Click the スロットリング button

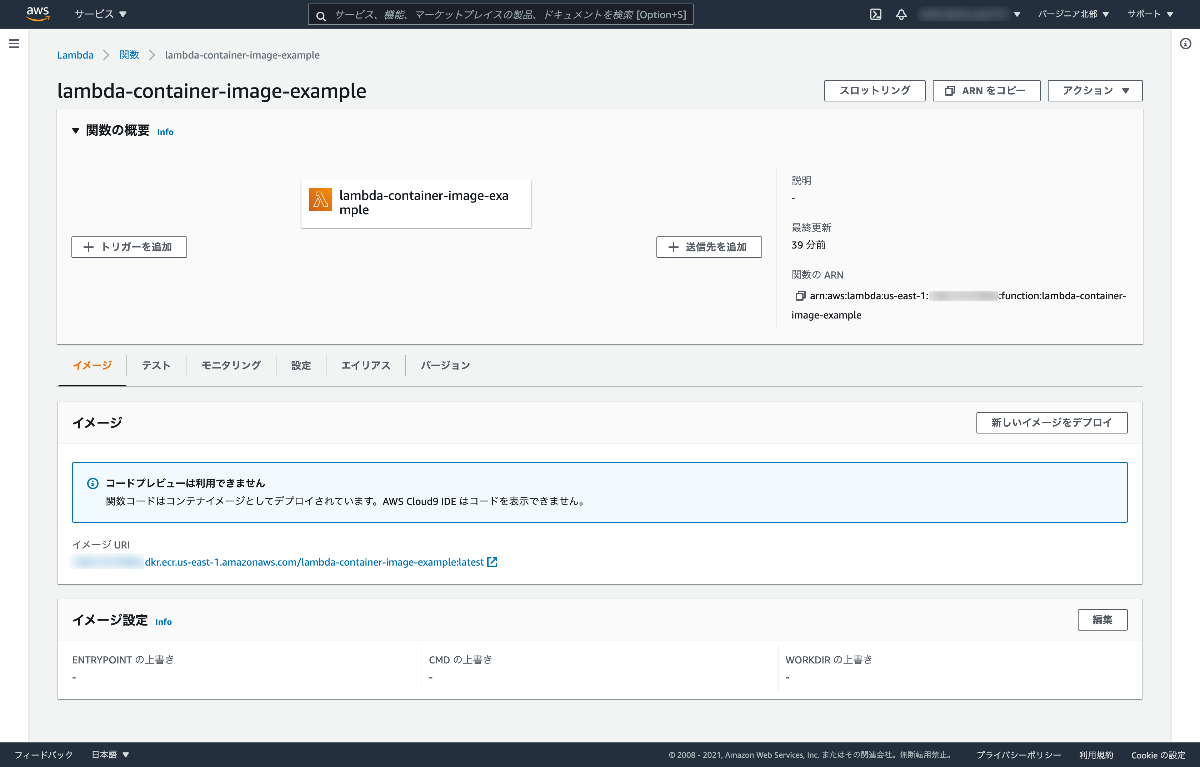coord(875,90)
